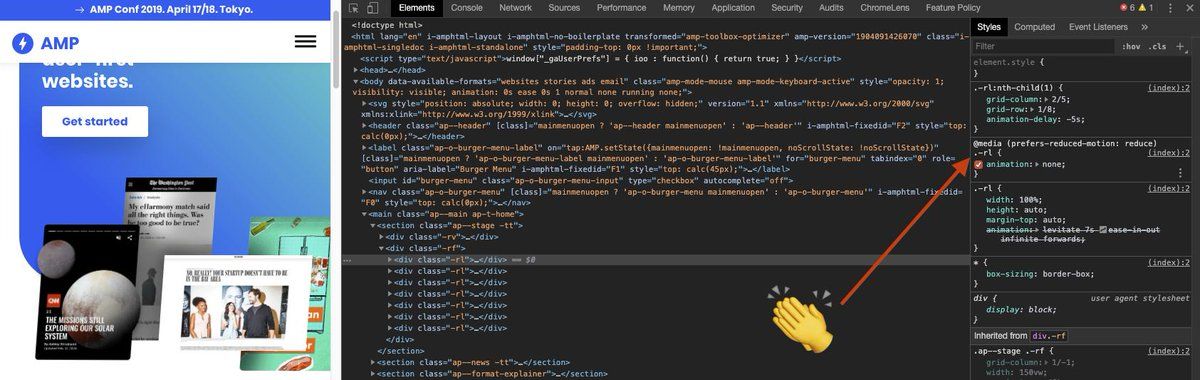Viewport: 1200px width, 380px height.
Task: Expand the div class -rv node
Action: [381, 236]
